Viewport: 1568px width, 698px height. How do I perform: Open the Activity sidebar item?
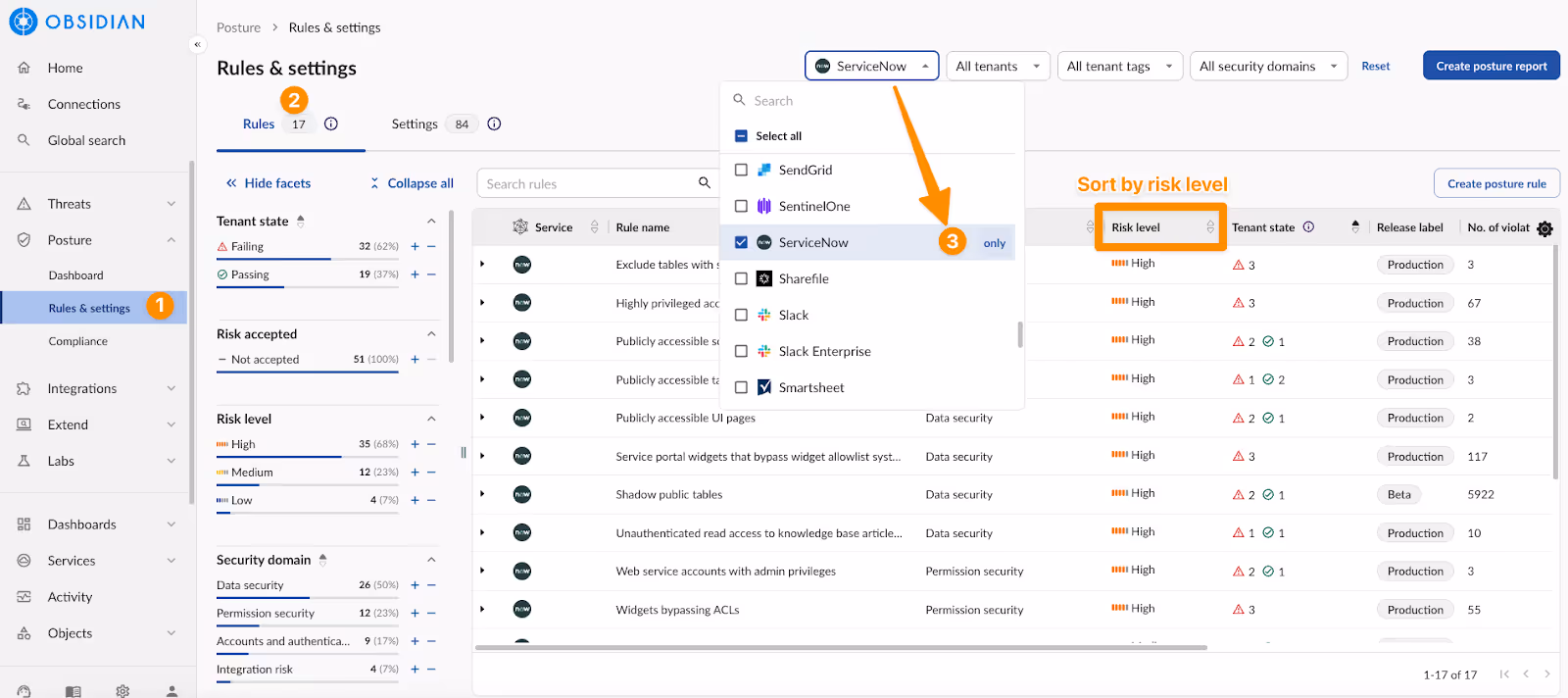coord(70,597)
